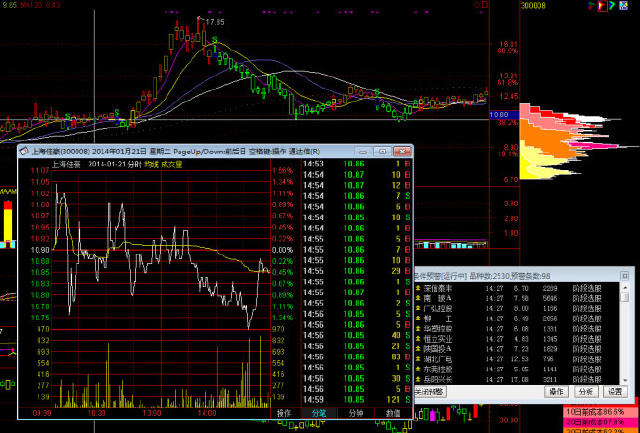This screenshot has width=640, height=433.
Task: Click the 设置 button in the alert panel
Action: pyautogui.click(x=615, y=392)
